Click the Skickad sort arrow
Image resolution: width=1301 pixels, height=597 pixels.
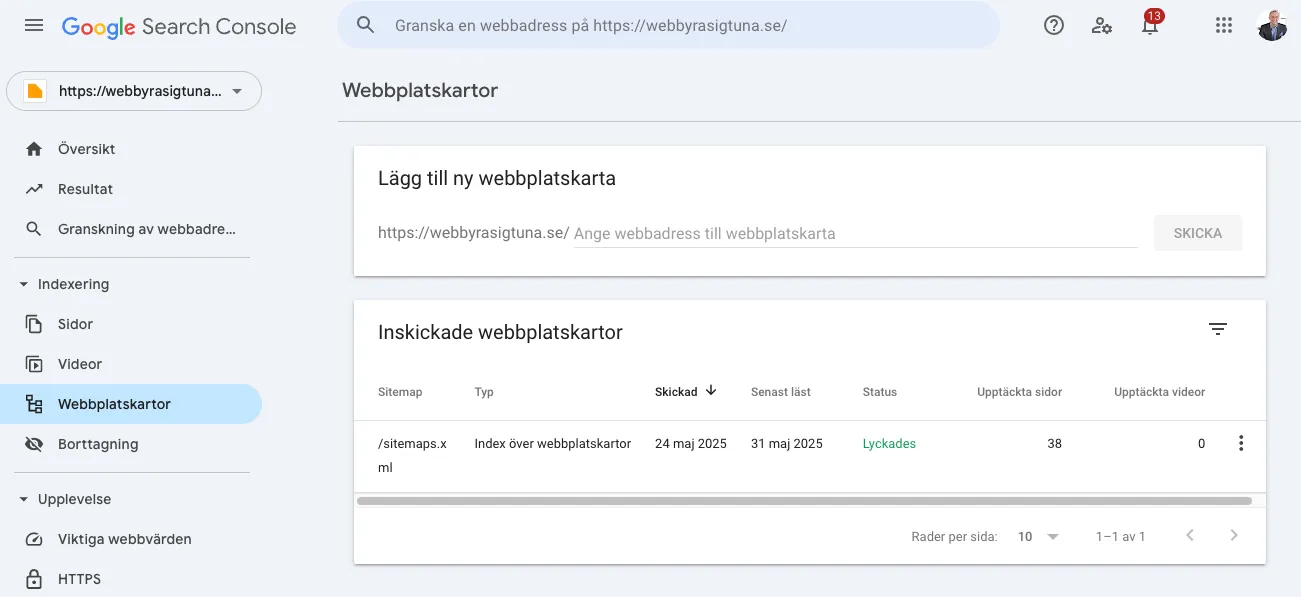click(x=711, y=390)
